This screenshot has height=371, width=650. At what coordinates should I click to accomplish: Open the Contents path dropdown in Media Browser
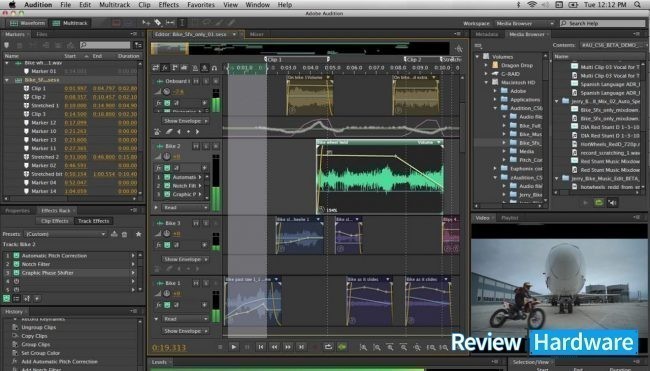[x=613, y=45]
